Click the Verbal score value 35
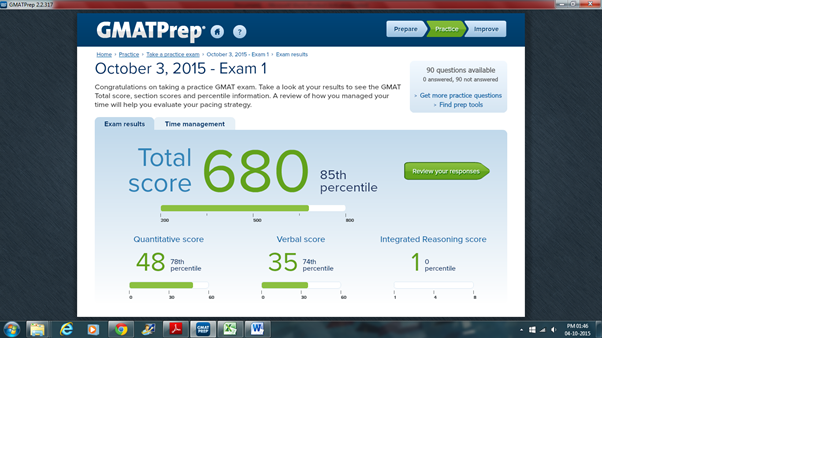The width and height of the screenshot is (819, 460). pos(283,262)
